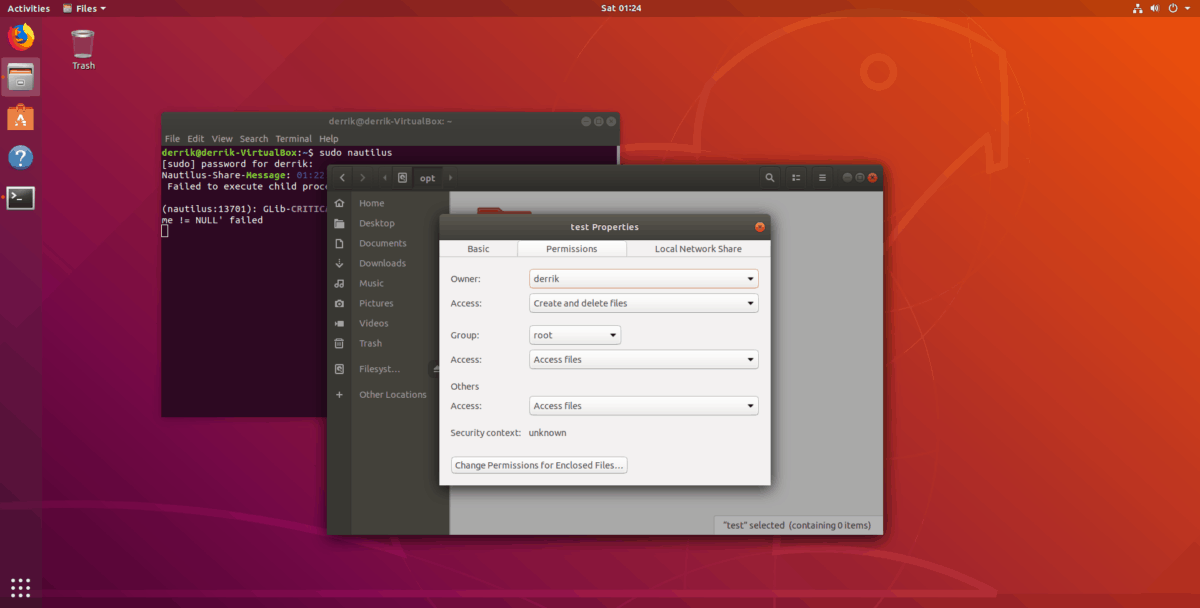Open the Files app menu in top bar

(84, 8)
